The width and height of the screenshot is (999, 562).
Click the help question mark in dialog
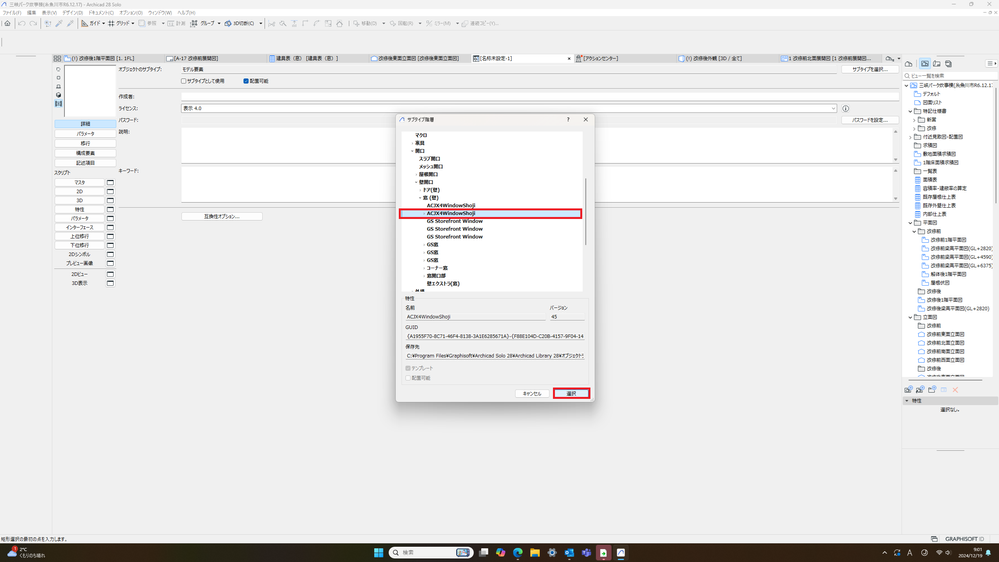pyautogui.click(x=568, y=119)
